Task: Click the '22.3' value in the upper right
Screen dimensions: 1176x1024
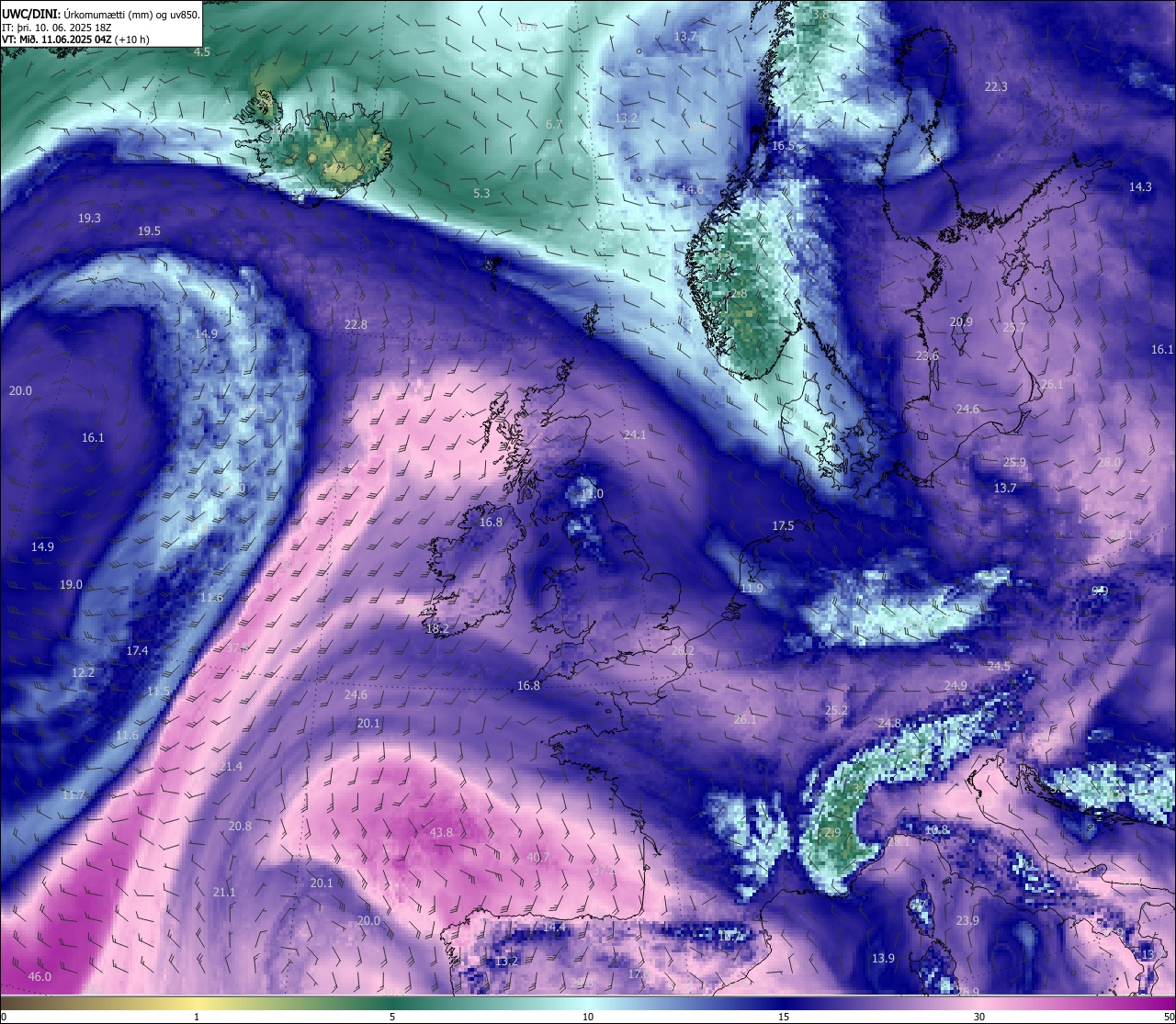Action: tap(996, 87)
